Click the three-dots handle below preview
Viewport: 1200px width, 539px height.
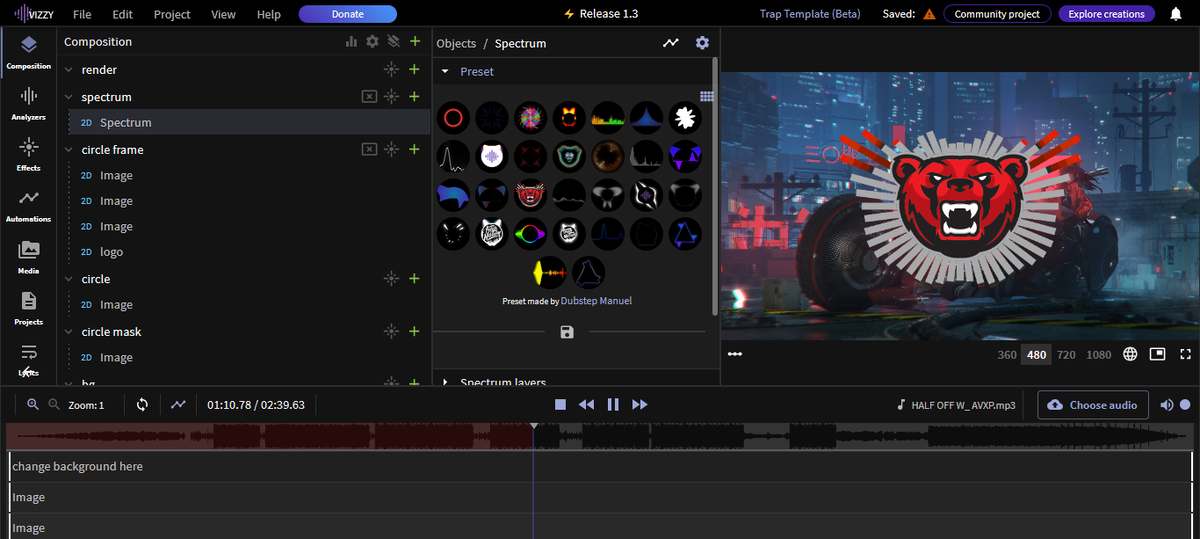pyautogui.click(x=735, y=354)
